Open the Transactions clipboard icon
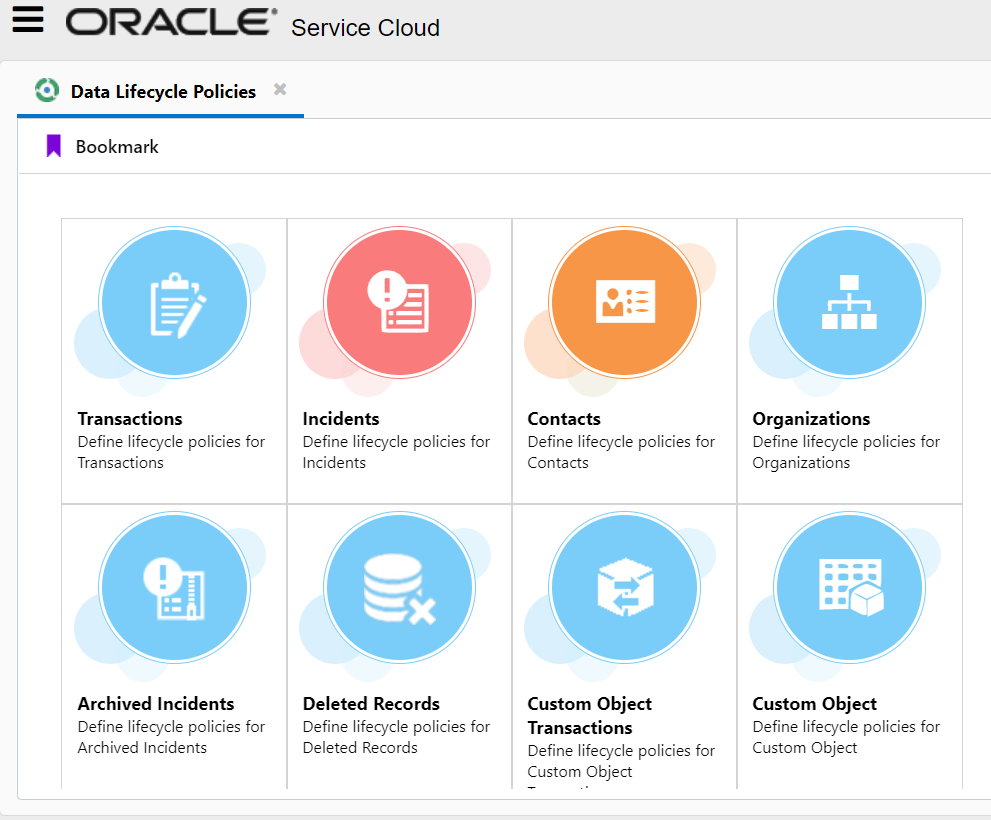The image size is (991, 820). click(174, 303)
